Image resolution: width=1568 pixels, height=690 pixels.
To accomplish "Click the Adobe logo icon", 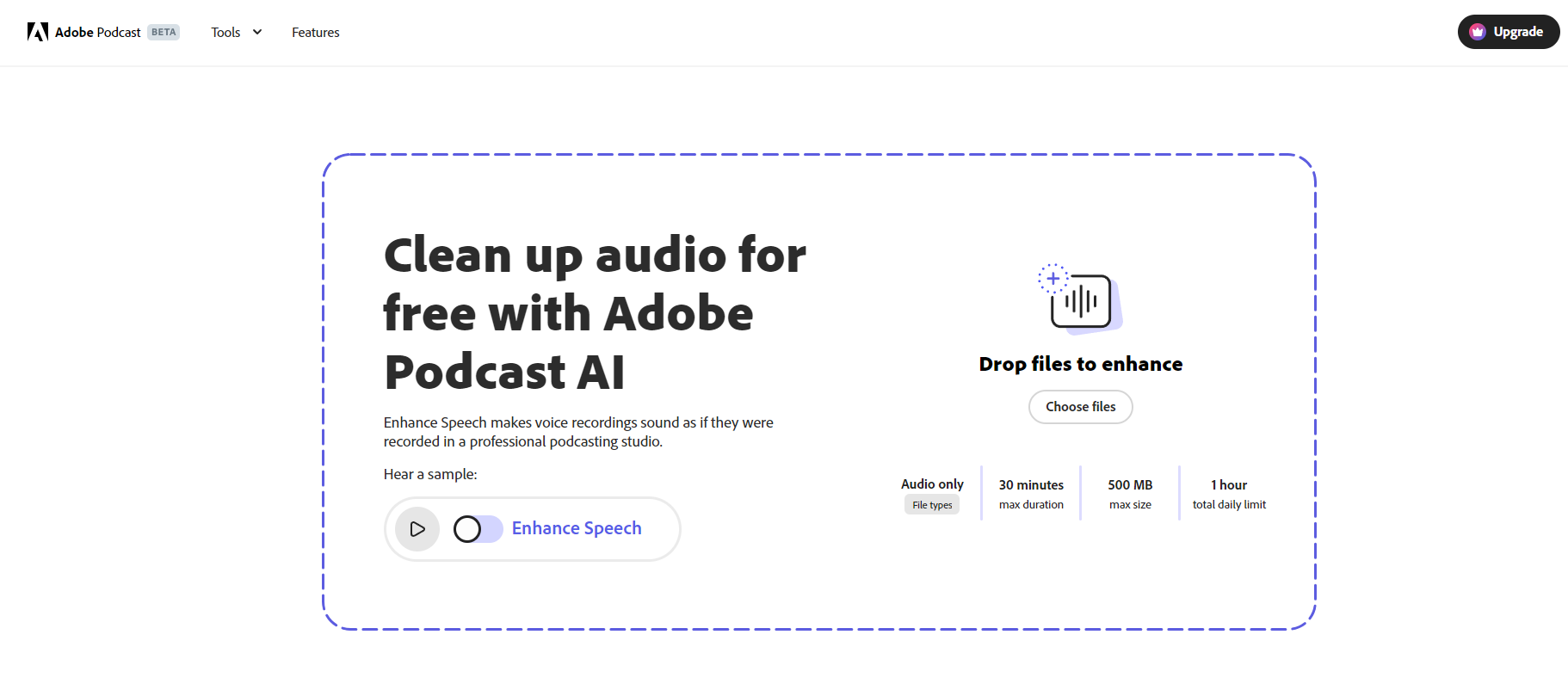I will (x=37, y=32).
